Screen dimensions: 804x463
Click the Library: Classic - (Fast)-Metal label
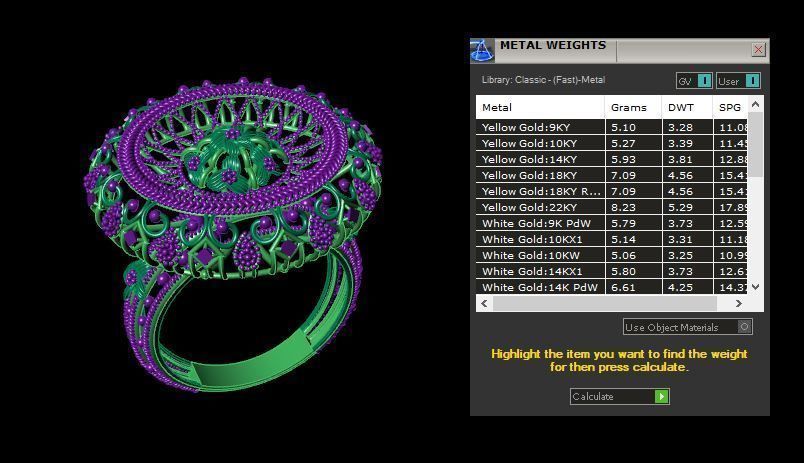point(543,80)
